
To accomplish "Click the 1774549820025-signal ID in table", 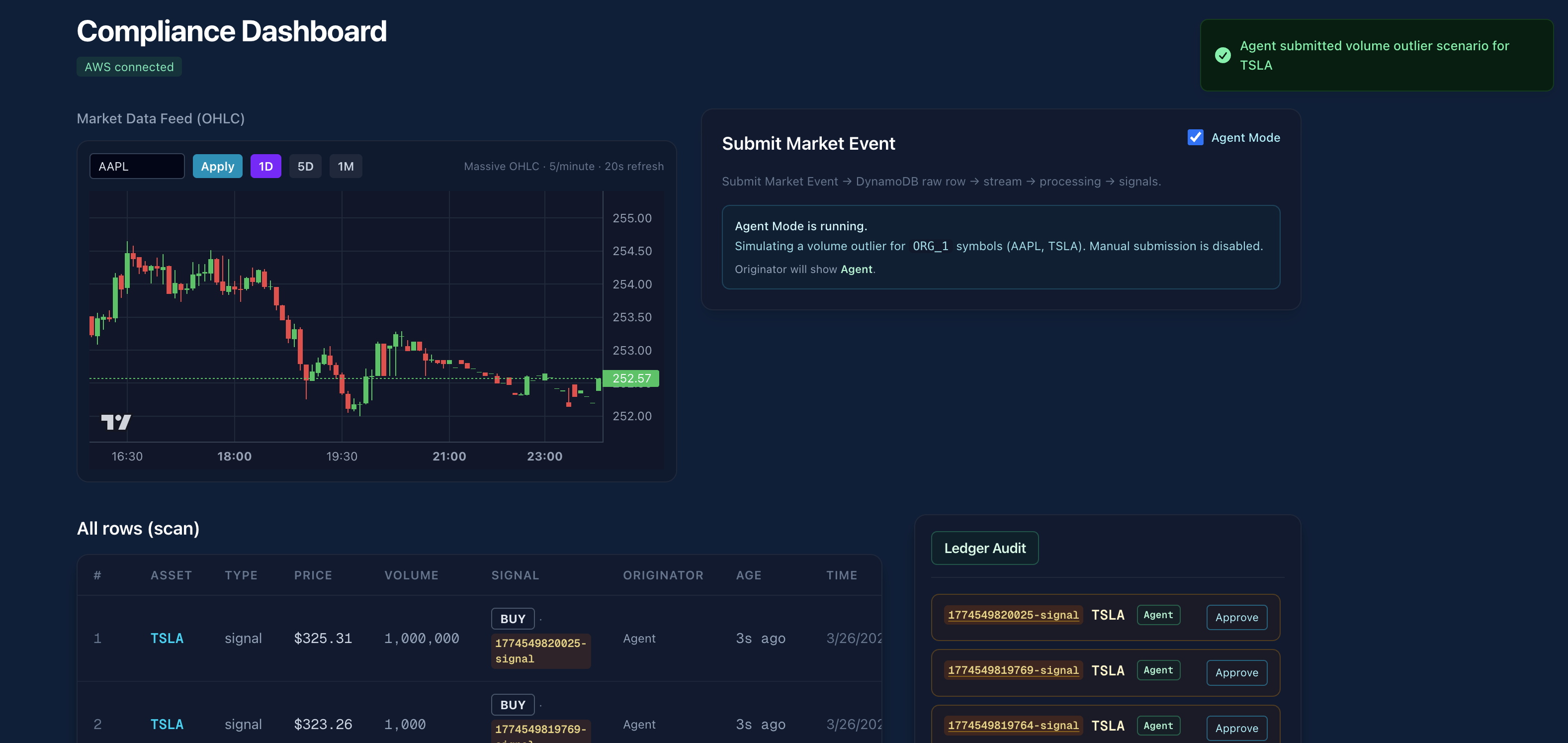I will (x=540, y=650).
